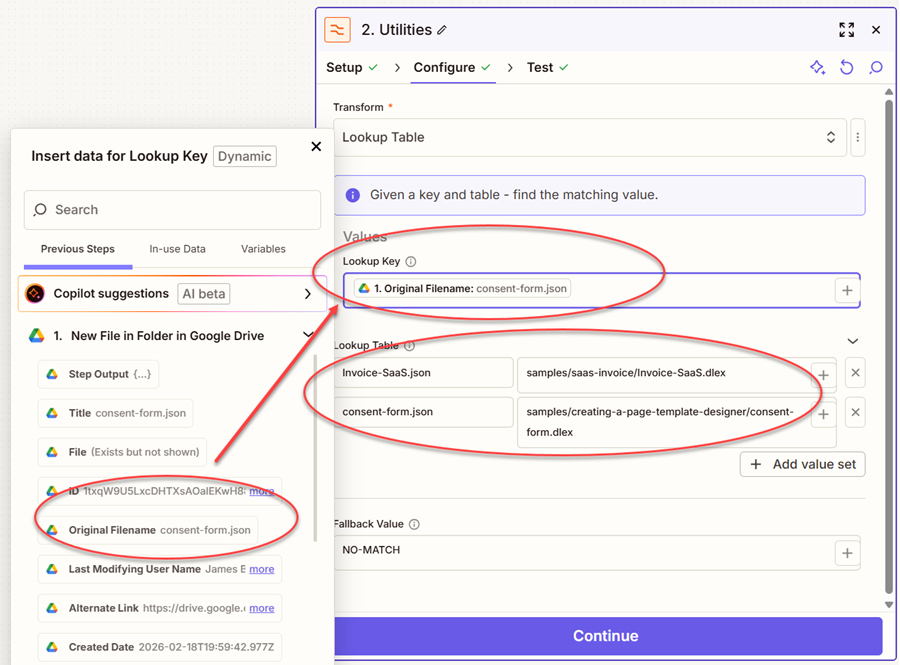Collapse the New File in Folder step
Screen dimensions: 900x665
click(x=308, y=336)
